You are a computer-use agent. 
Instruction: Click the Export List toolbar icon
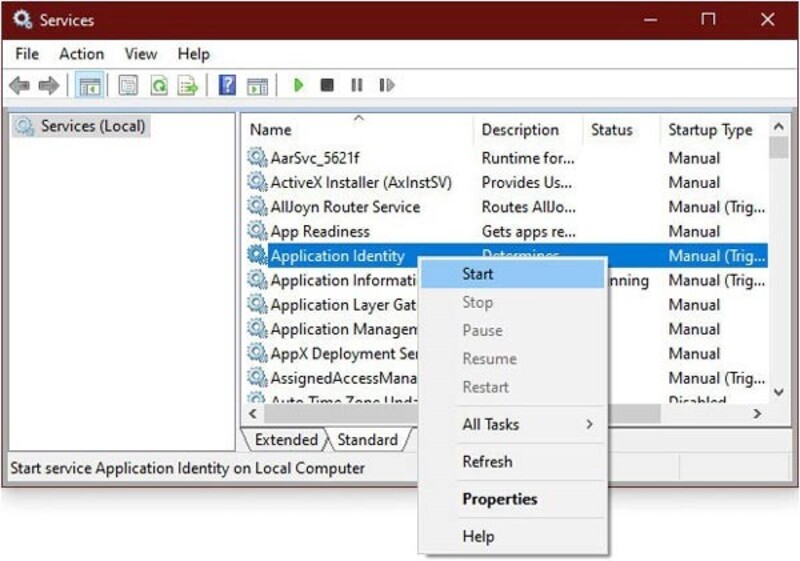click(x=187, y=85)
